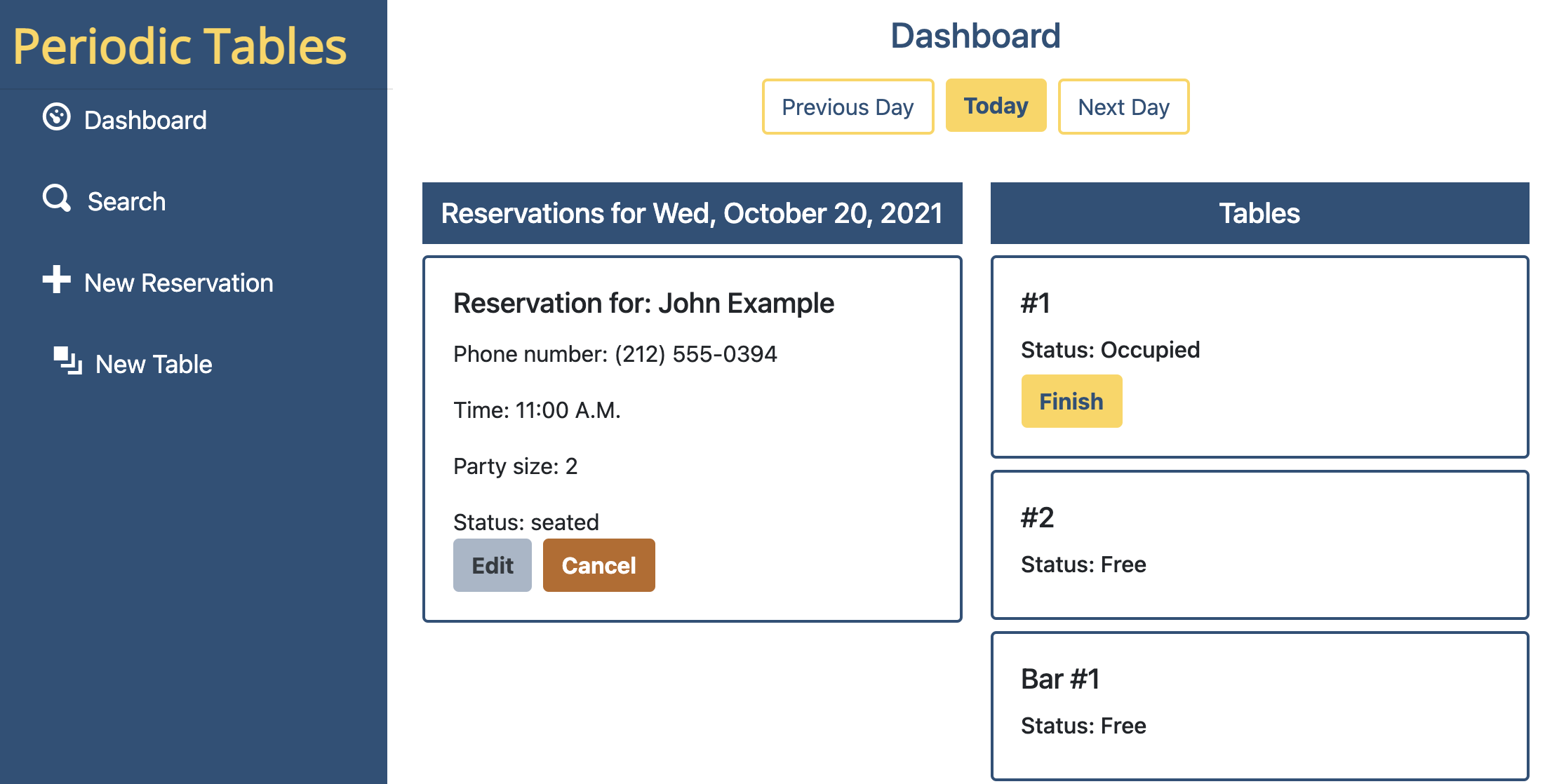Finish the occupied table #1
Viewport: 1552px width, 784px height.
[x=1071, y=400]
